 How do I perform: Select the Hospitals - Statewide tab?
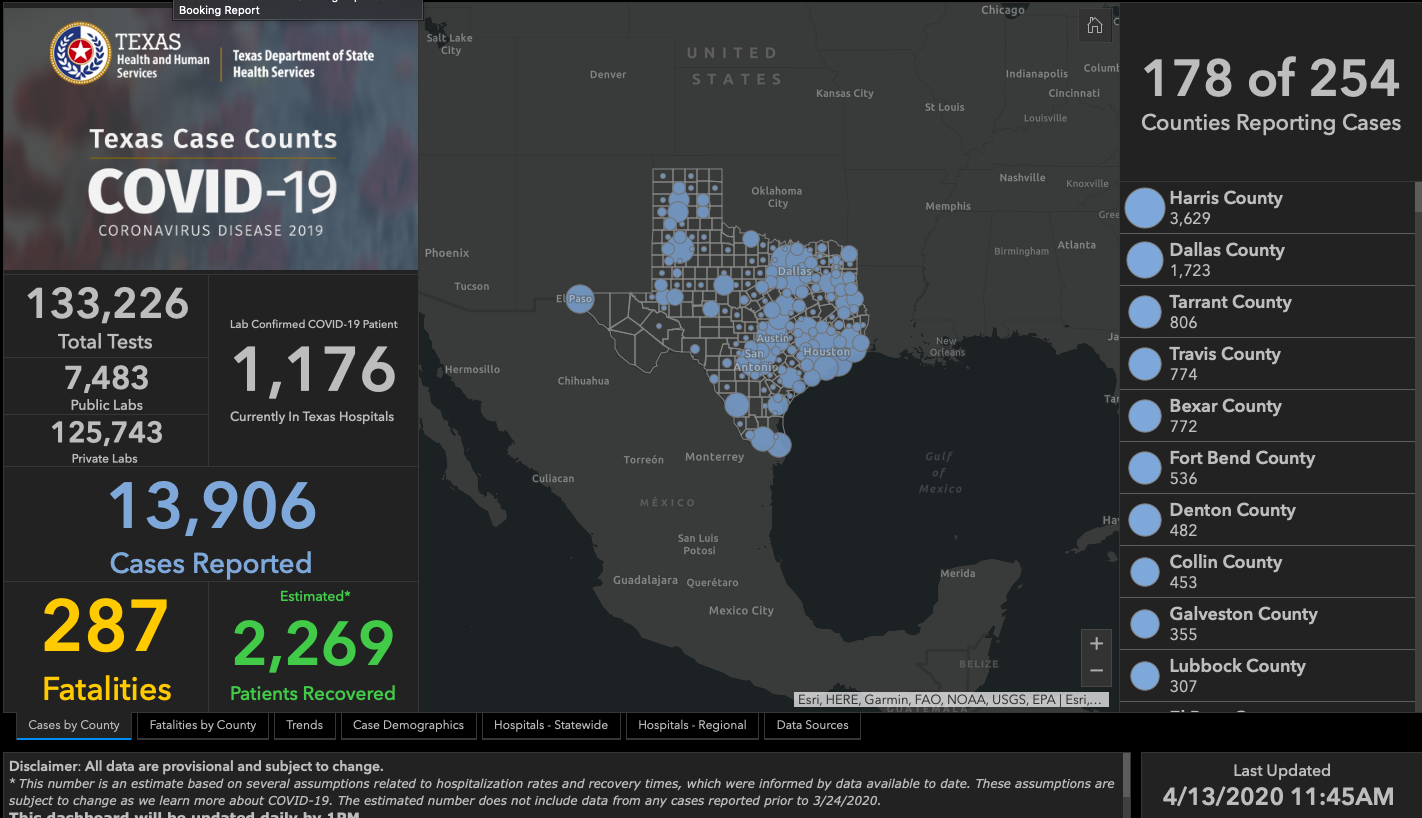(550, 725)
